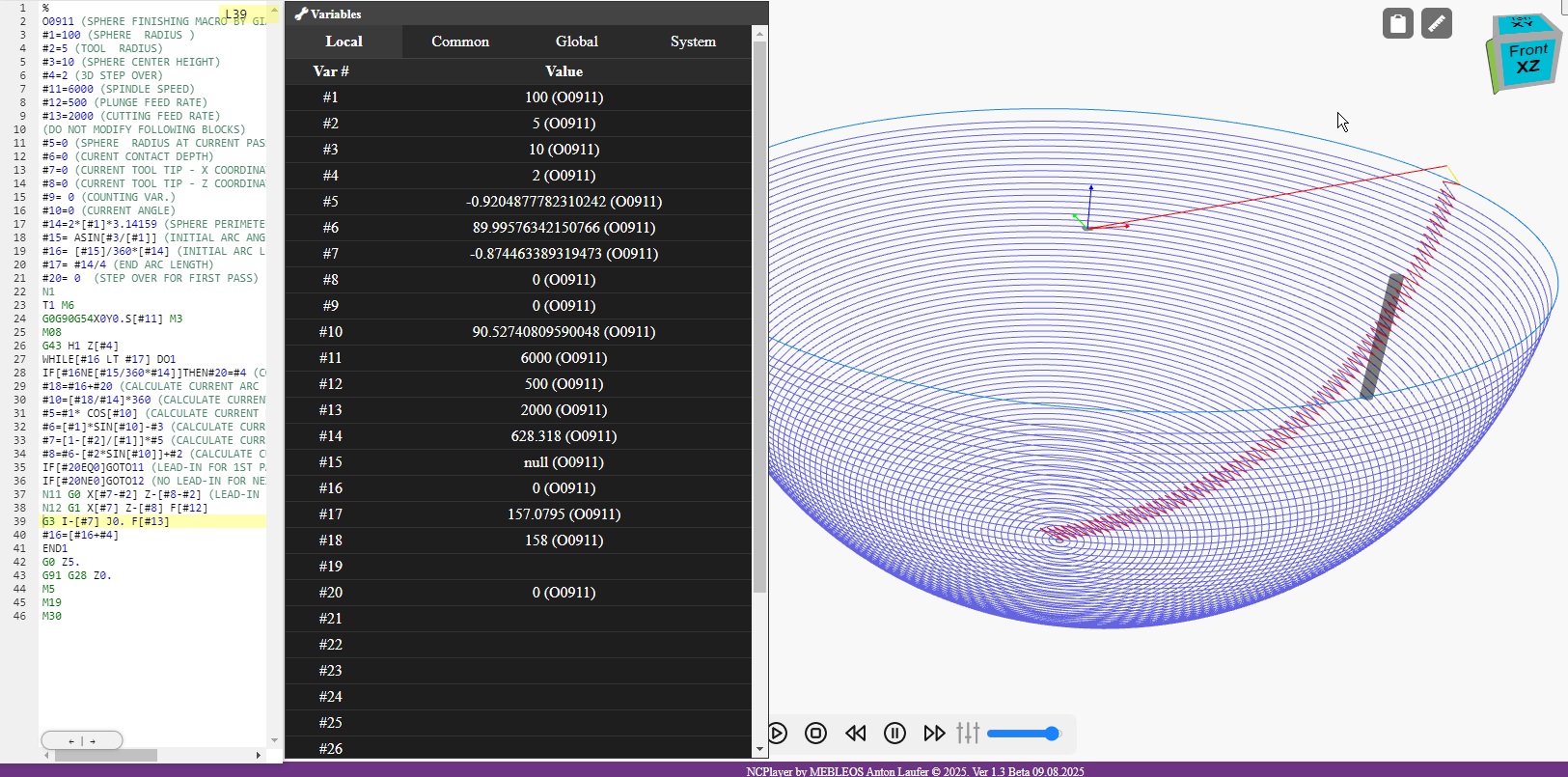Click the WHILE[#16 LT #17] DO1 line
Screen dimensions: 1568x777
click(109, 359)
